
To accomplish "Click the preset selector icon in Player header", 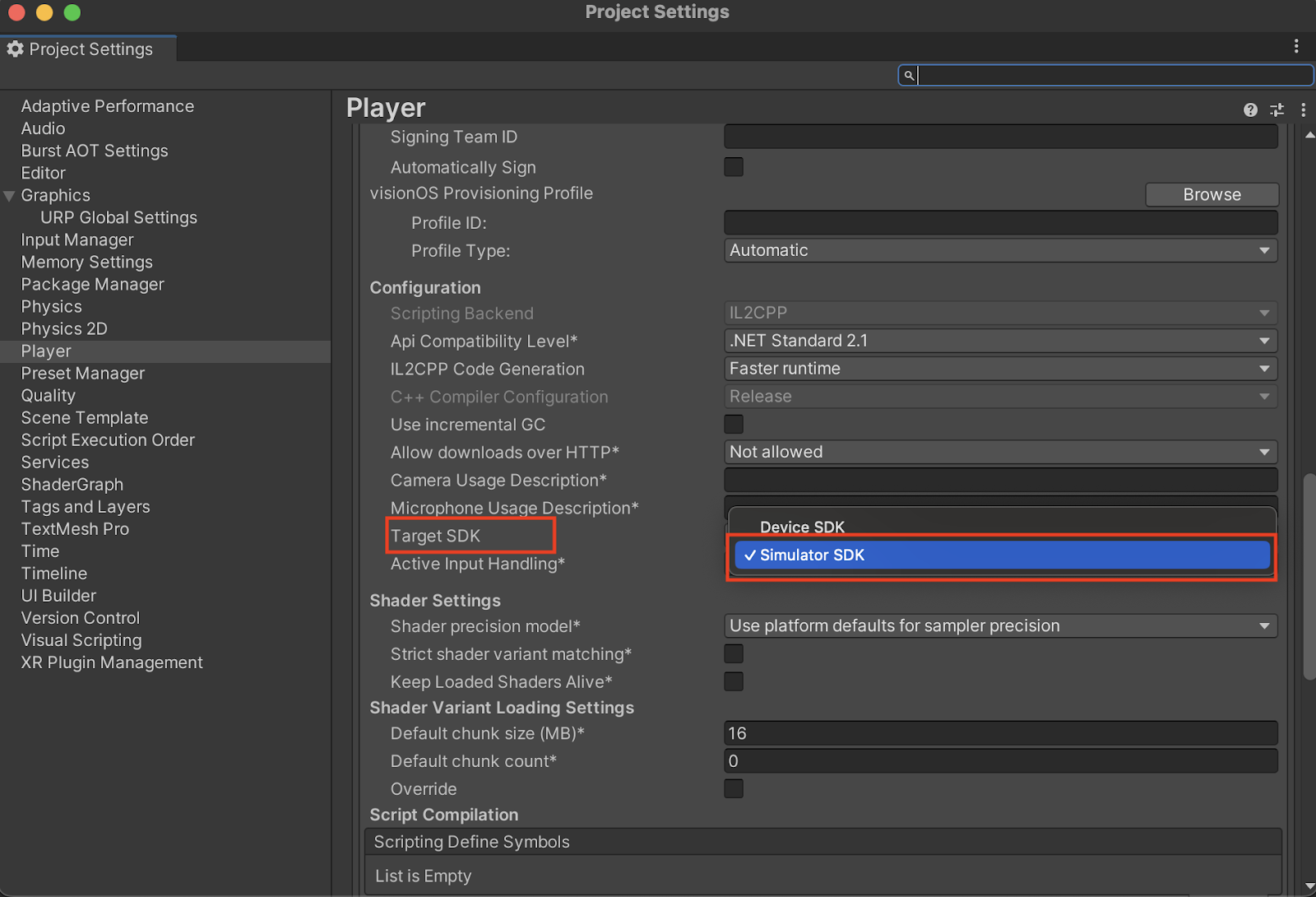I will click(x=1277, y=109).
